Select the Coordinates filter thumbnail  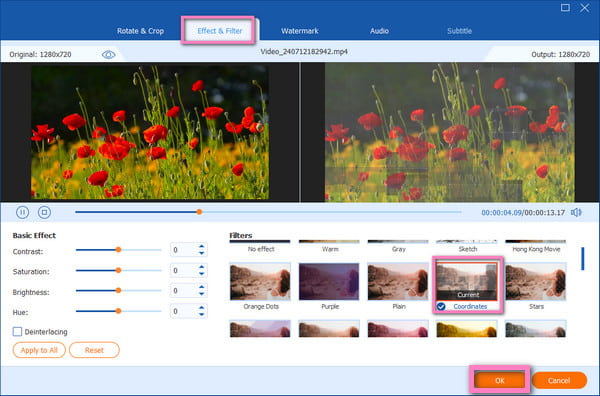pyautogui.click(x=467, y=282)
